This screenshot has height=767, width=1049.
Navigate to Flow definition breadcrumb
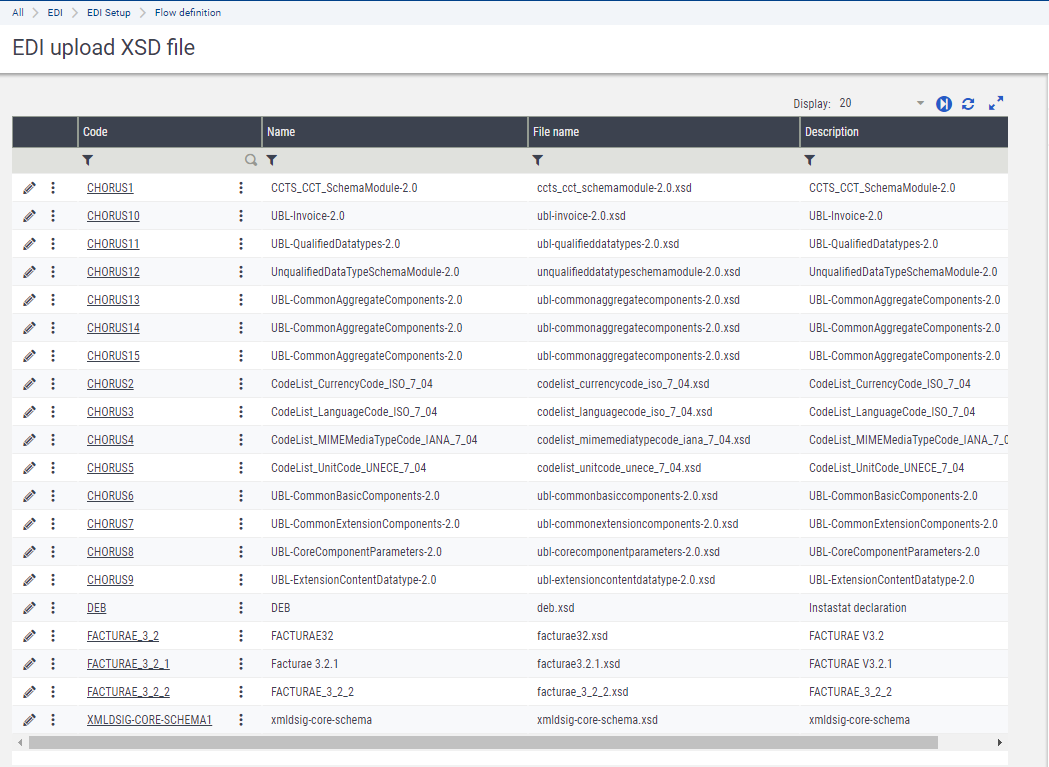pos(188,13)
